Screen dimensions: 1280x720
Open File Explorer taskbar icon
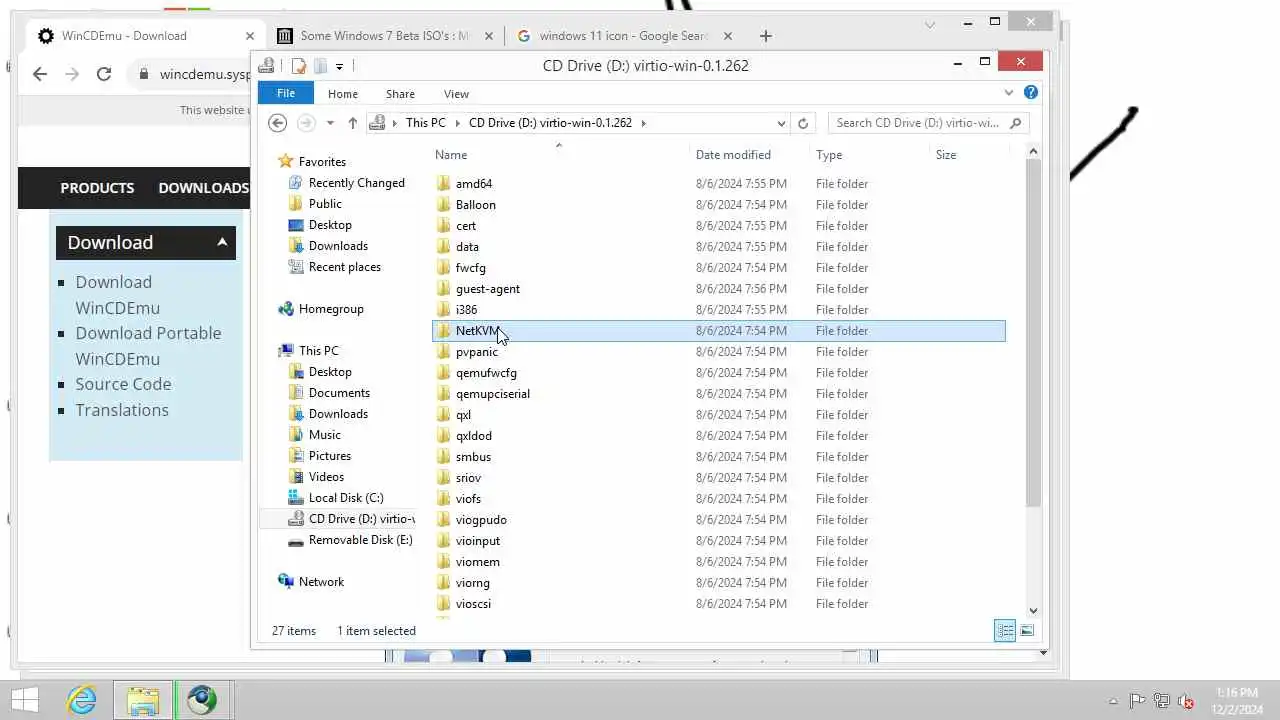[143, 700]
